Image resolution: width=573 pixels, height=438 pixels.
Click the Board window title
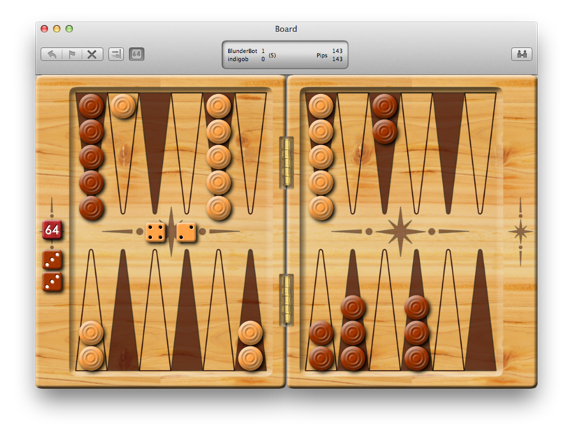click(286, 29)
